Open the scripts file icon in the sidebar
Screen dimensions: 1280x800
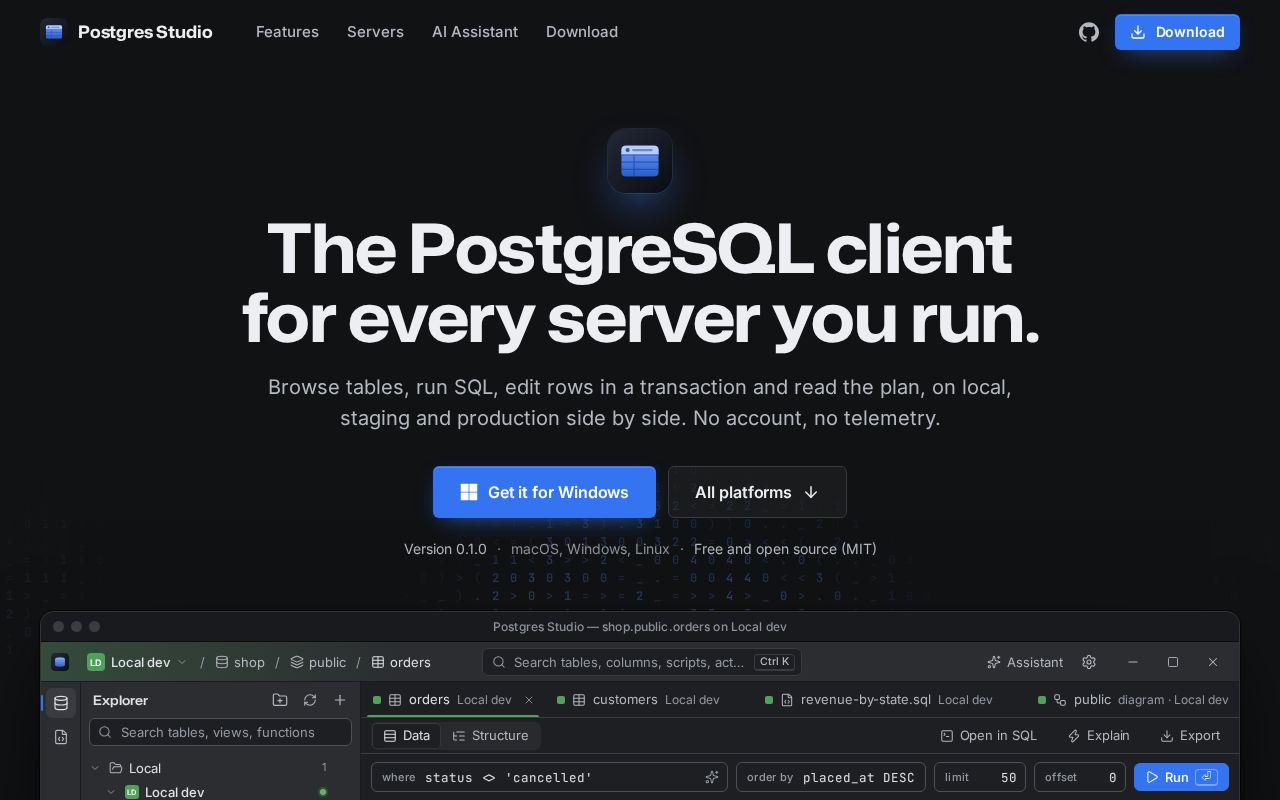[x=61, y=737]
